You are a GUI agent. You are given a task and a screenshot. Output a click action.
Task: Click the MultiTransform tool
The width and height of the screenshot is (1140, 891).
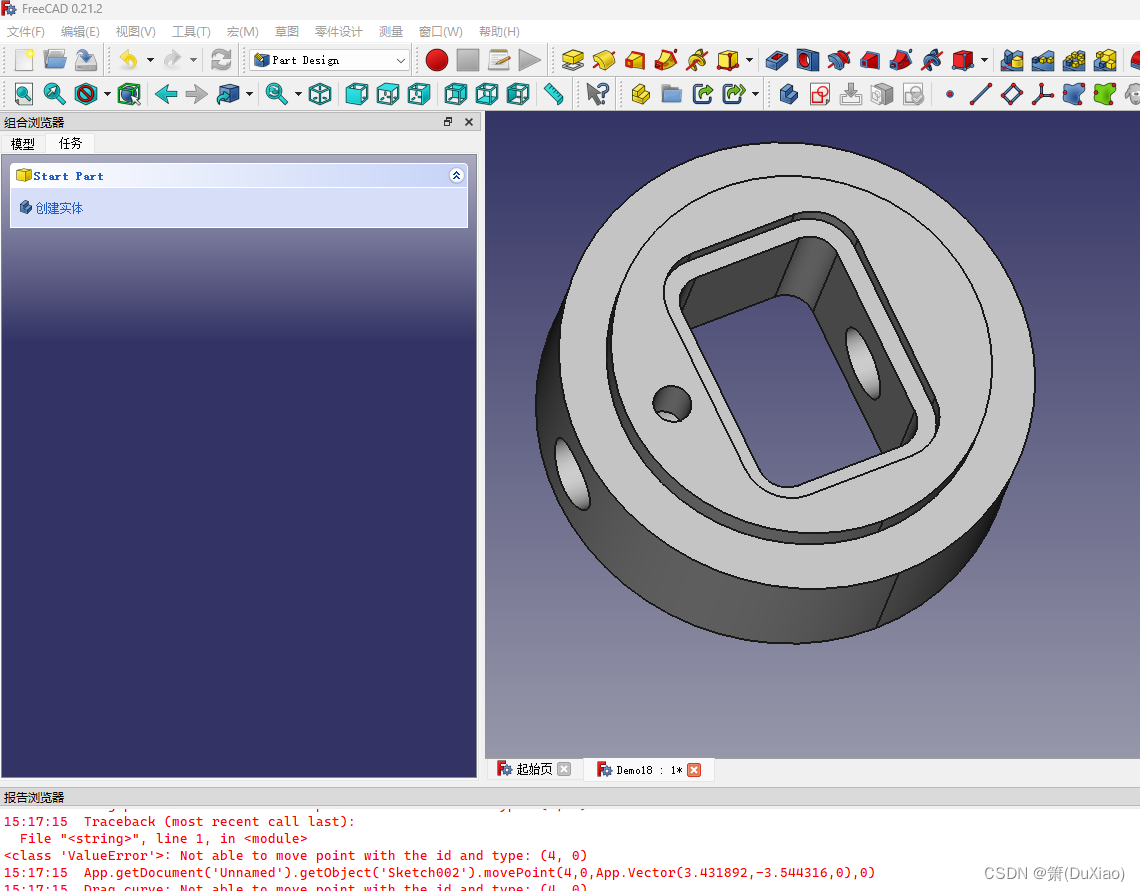(x=1105, y=60)
